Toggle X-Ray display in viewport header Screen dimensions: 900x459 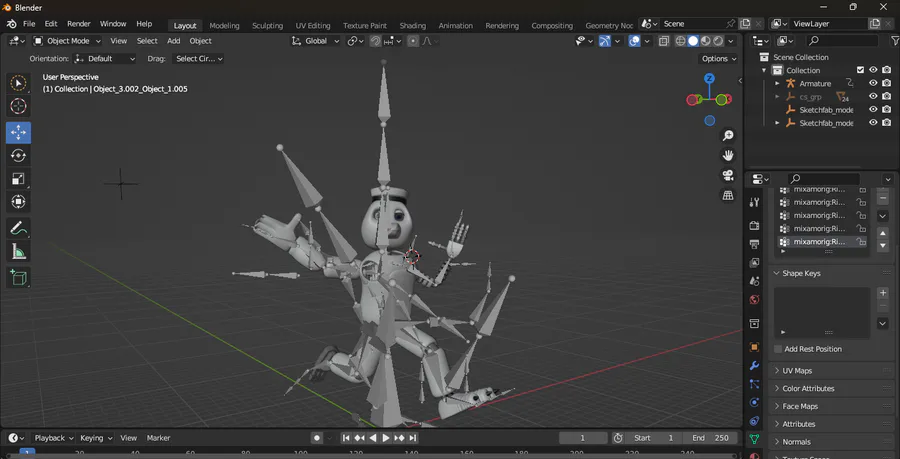[664, 41]
